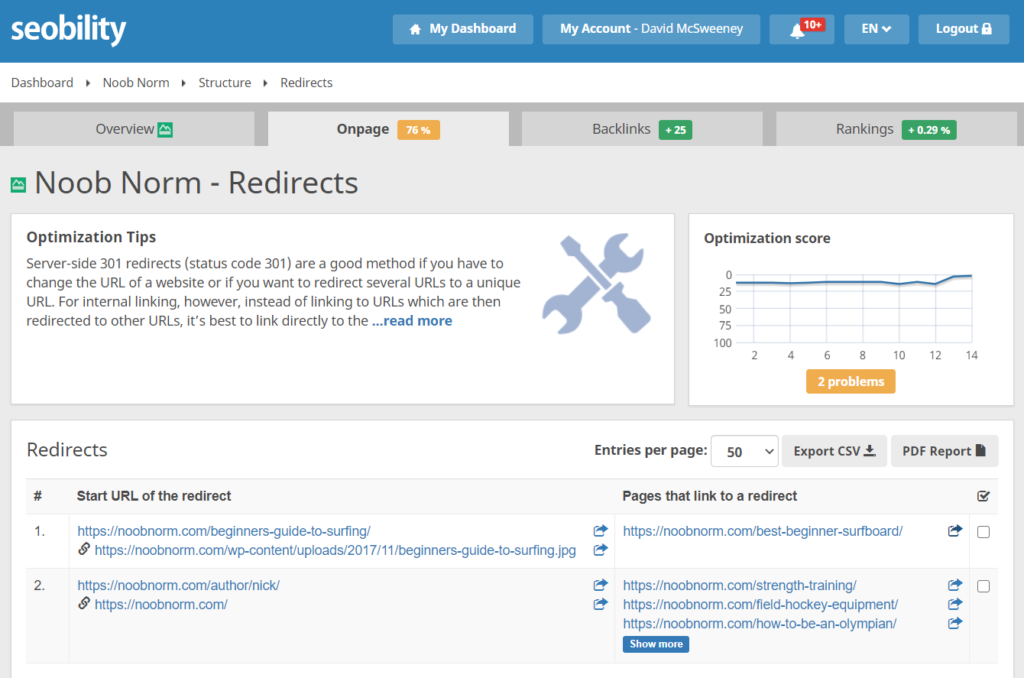Open strength-training page link
The height and width of the screenshot is (678, 1024).
[x=739, y=585]
